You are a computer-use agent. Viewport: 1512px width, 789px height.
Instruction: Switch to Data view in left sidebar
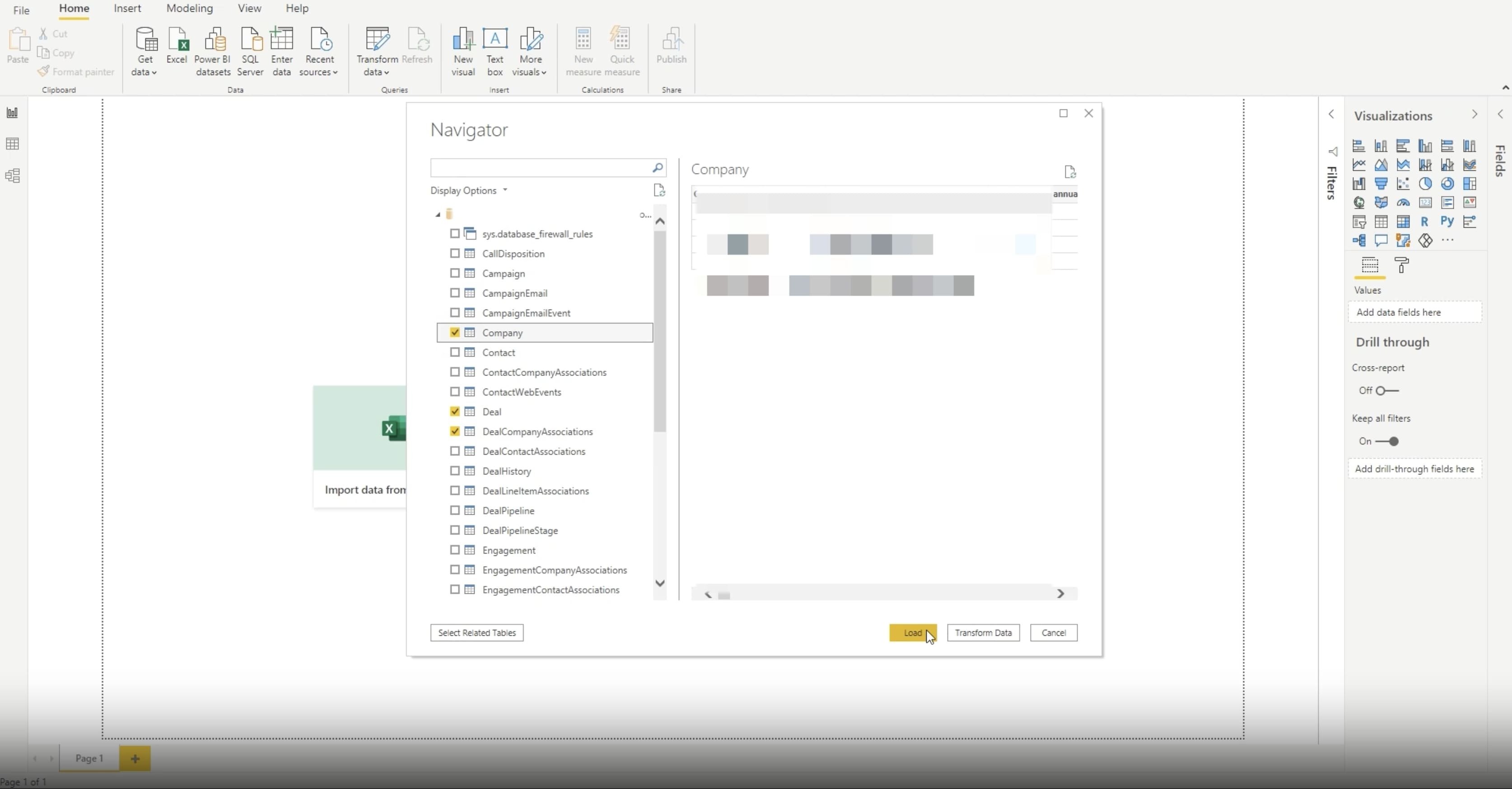pos(12,144)
